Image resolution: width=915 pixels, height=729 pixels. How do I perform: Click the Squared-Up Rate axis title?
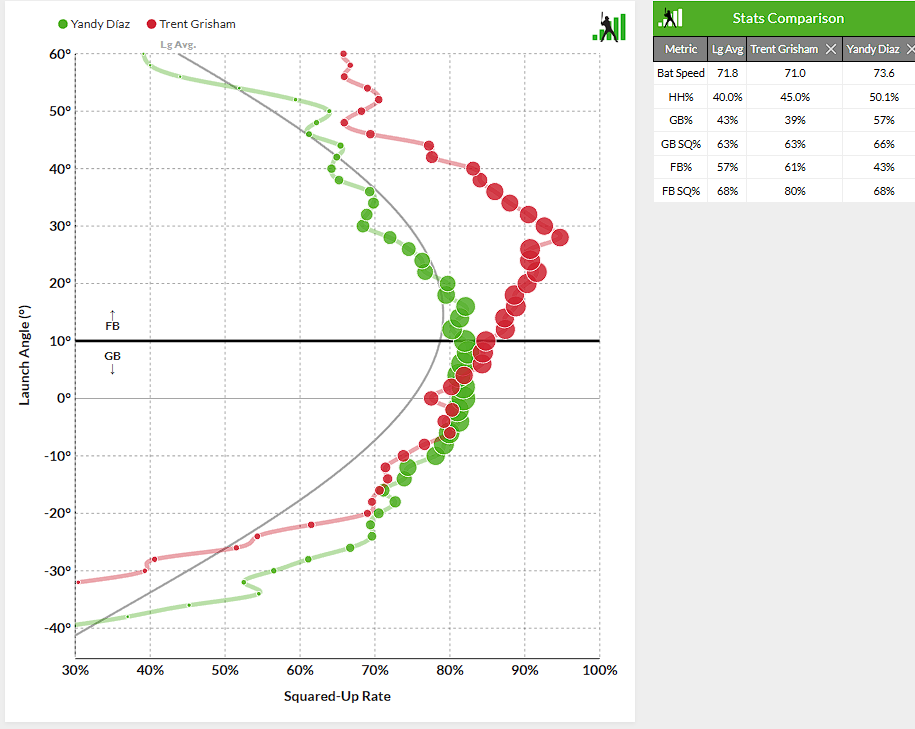coord(336,696)
